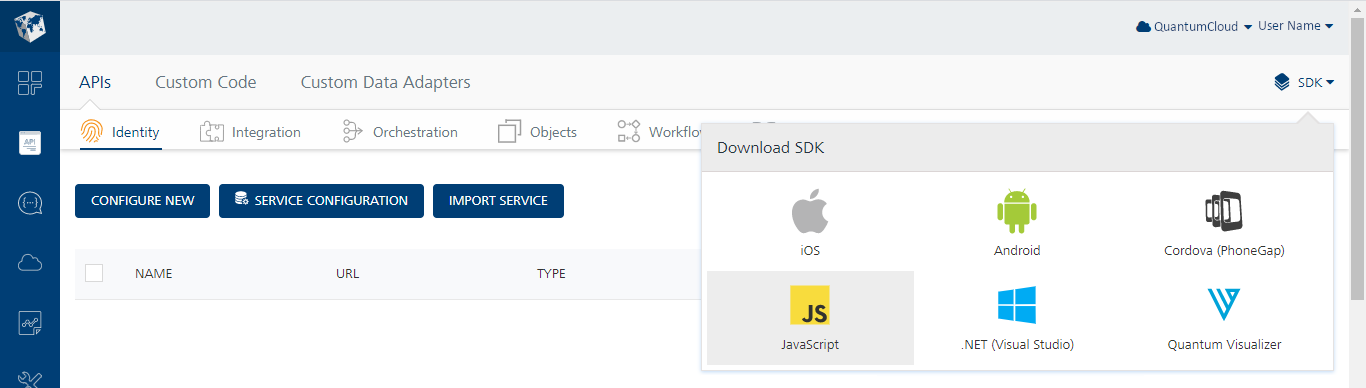Click the Identity fingerprint icon
The width and height of the screenshot is (1366, 388).
[x=92, y=131]
